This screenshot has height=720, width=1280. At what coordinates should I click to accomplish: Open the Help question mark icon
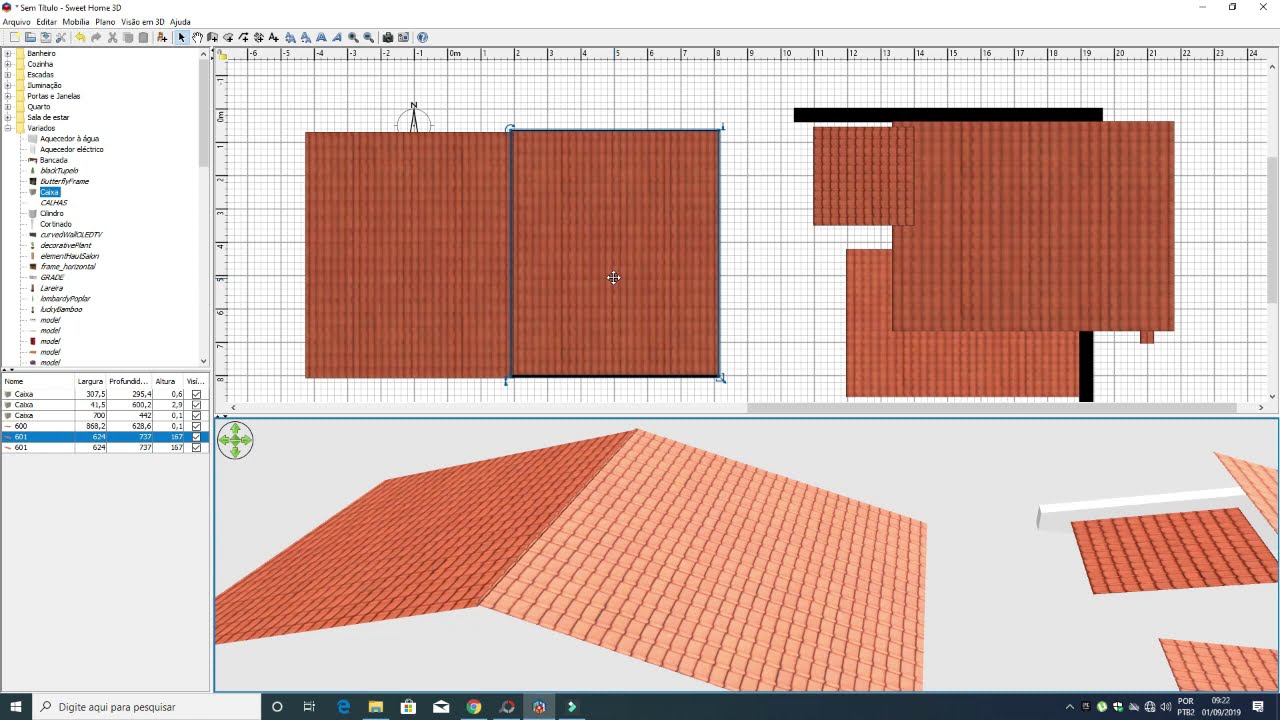[x=422, y=37]
